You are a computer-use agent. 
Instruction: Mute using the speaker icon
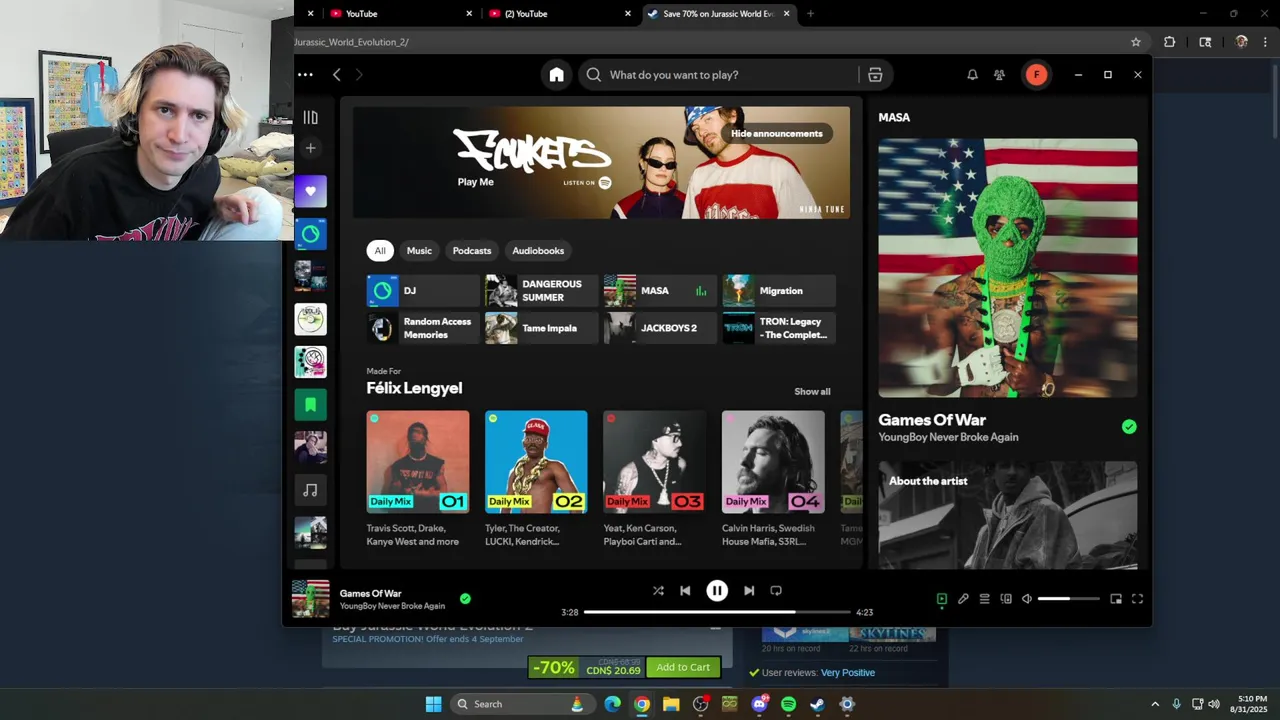[1027, 599]
